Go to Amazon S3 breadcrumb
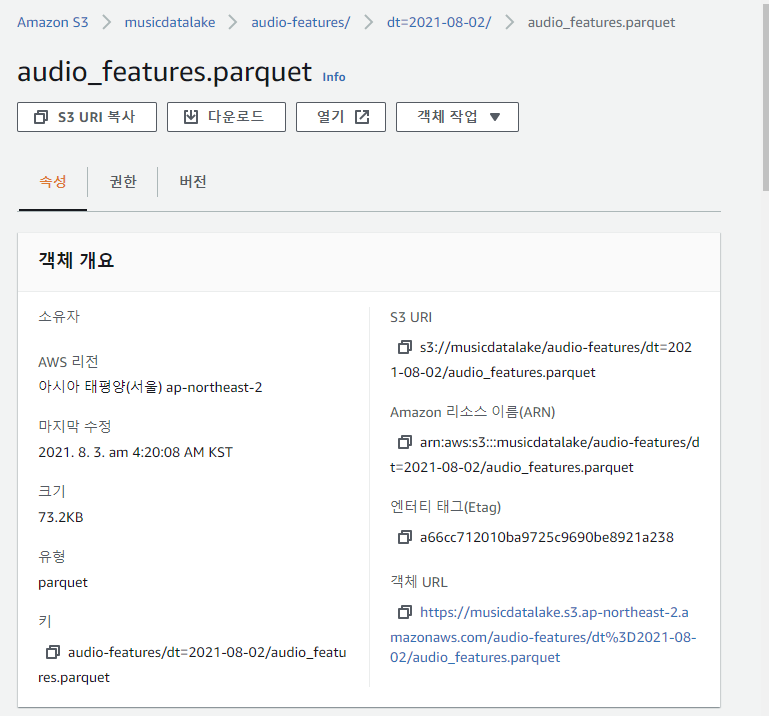769x716 pixels. coord(52,23)
